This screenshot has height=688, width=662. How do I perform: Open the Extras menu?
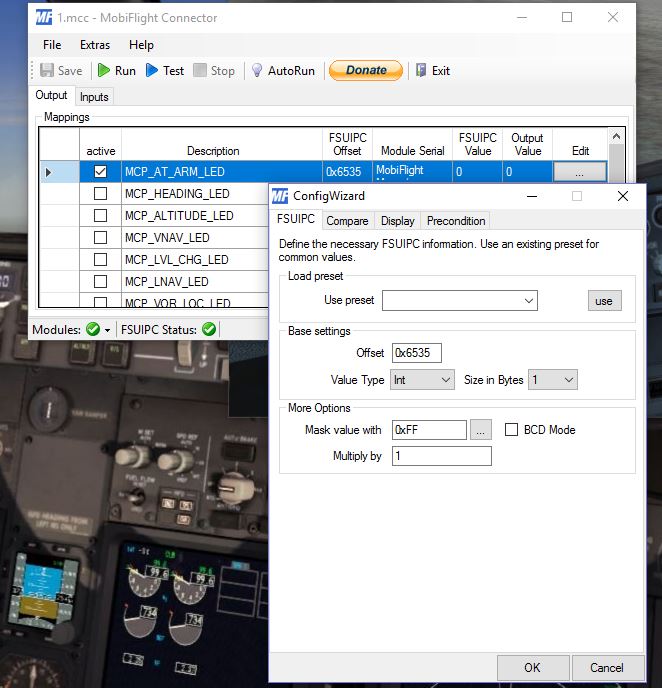95,45
